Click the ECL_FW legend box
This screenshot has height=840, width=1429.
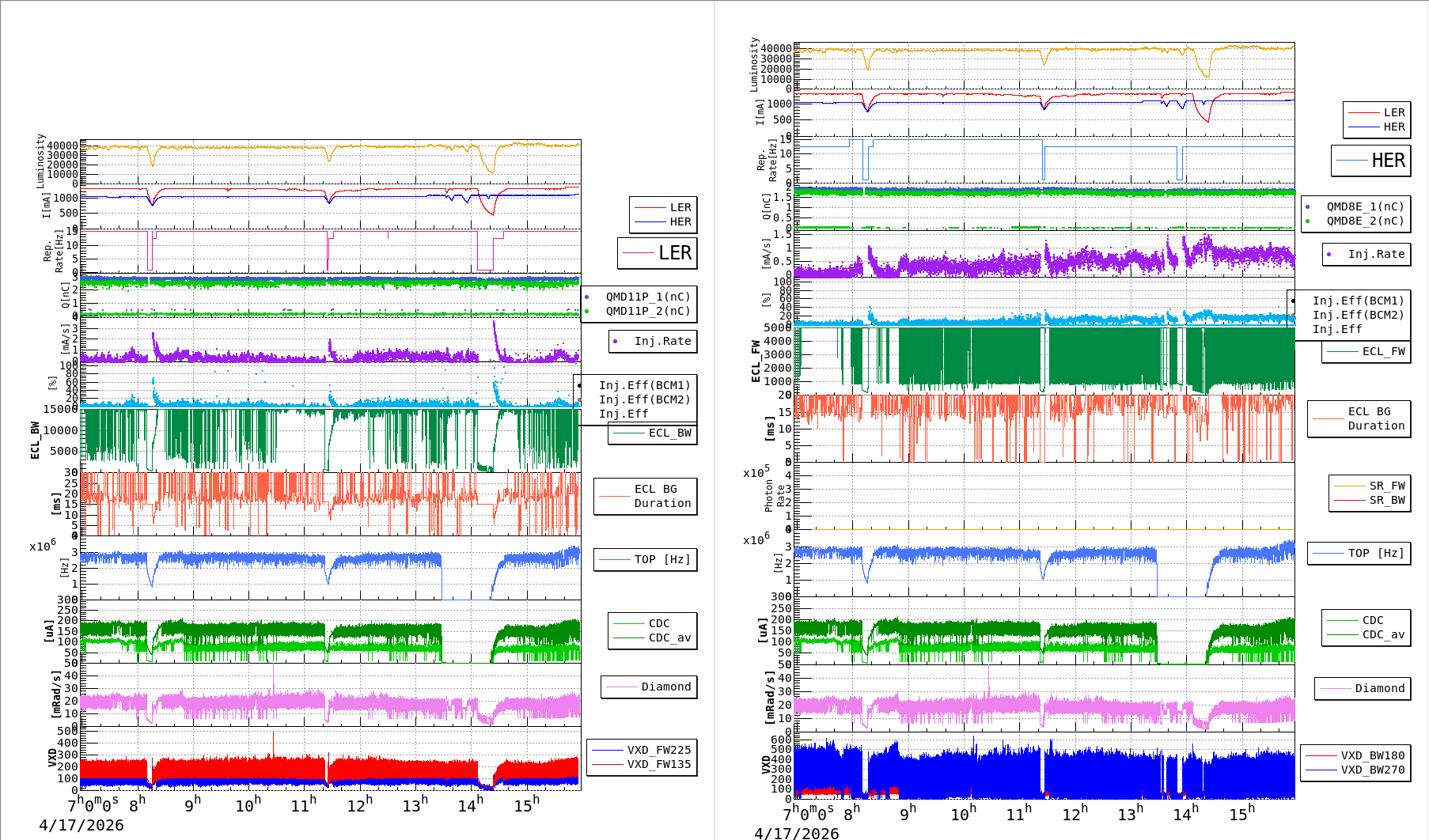point(1366,351)
